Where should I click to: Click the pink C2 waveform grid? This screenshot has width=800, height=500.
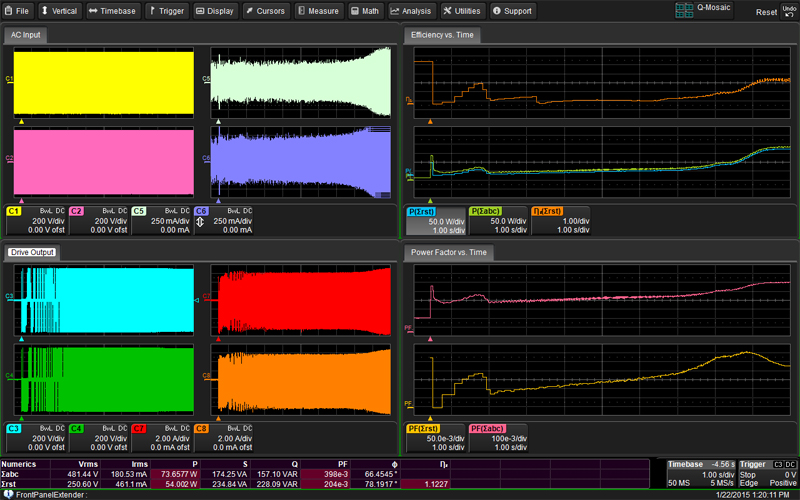(104, 162)
